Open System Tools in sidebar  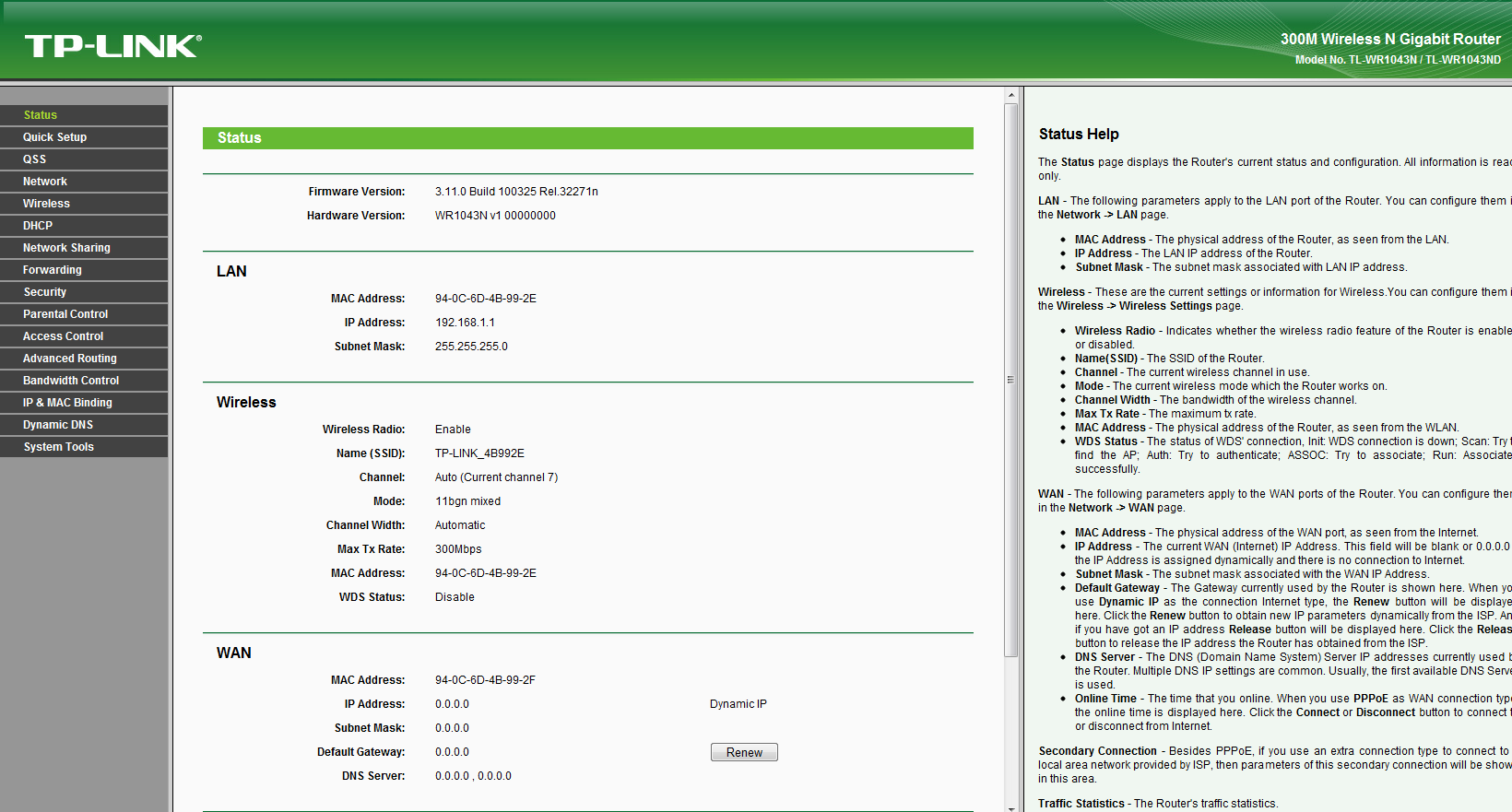click(84, 447)
